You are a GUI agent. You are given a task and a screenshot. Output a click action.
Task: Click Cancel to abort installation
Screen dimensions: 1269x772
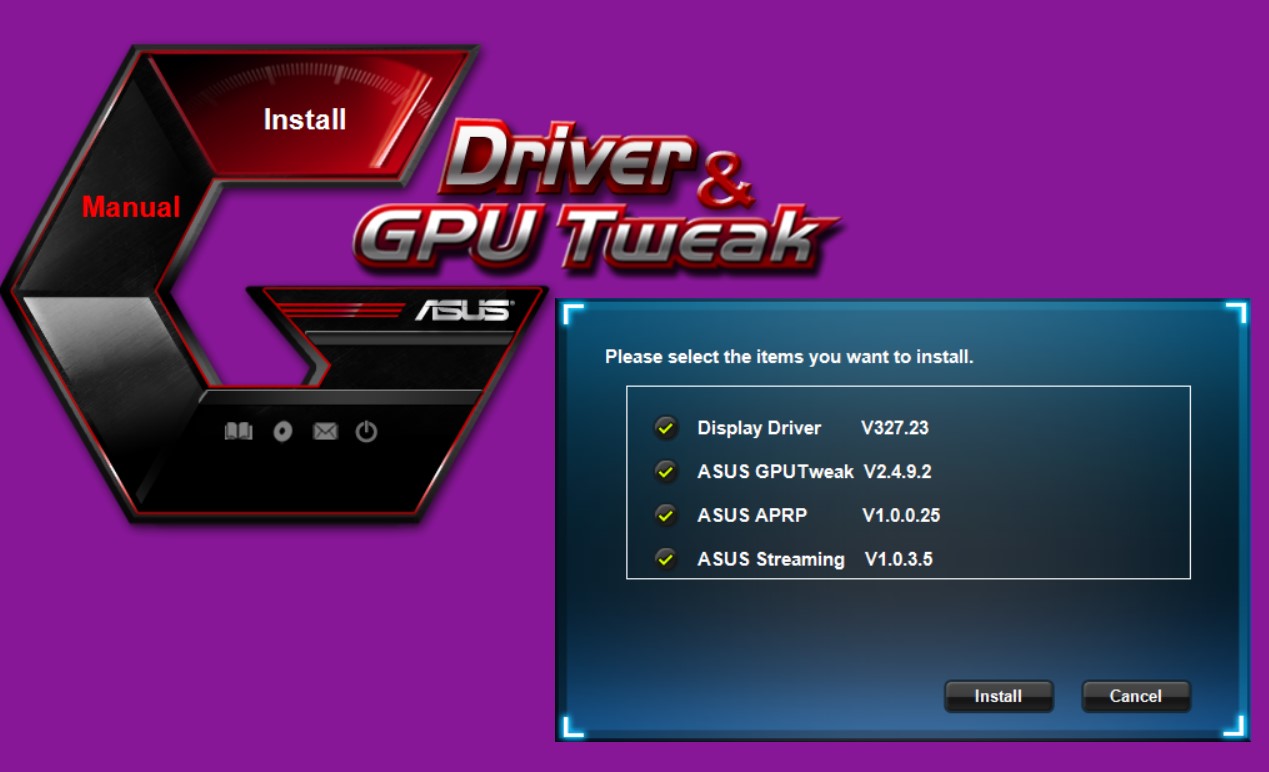tap(1135, 696)
